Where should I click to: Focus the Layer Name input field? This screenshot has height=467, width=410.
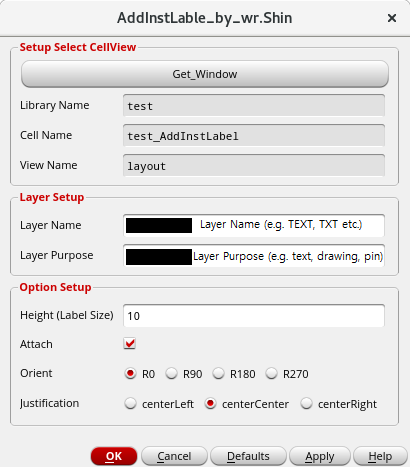point(254,226)
